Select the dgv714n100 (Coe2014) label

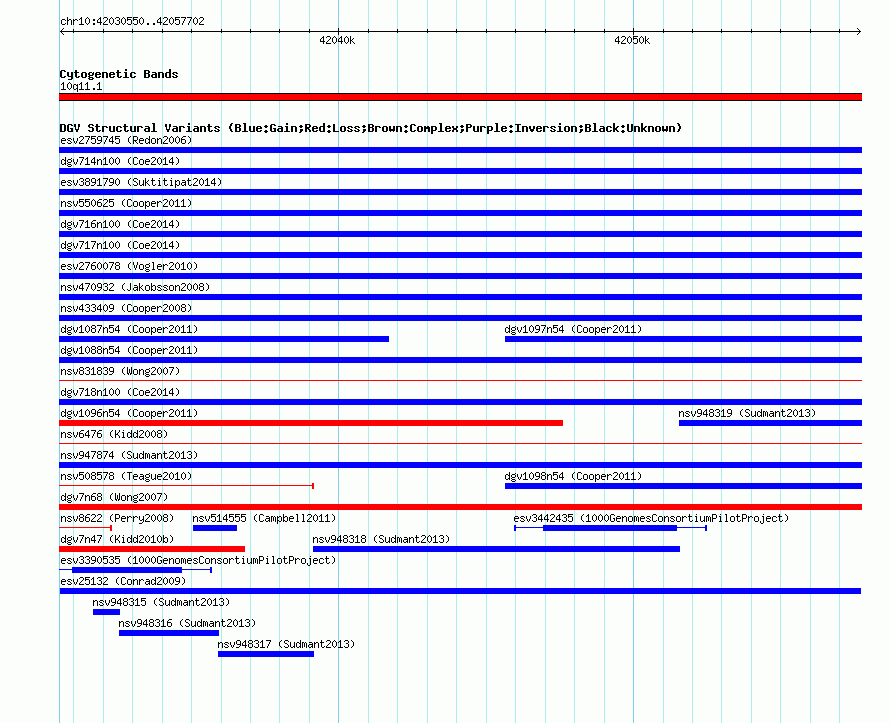120,161
